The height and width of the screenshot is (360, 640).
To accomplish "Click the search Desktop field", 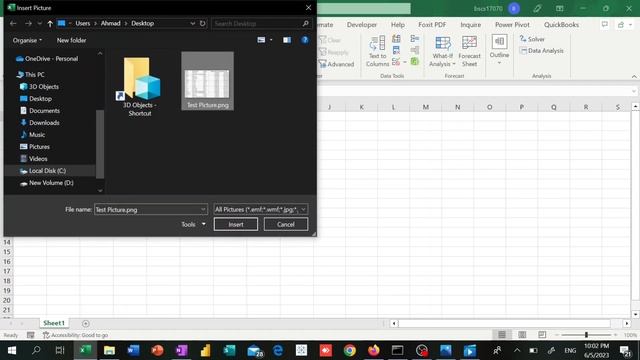I will (261, 24).
